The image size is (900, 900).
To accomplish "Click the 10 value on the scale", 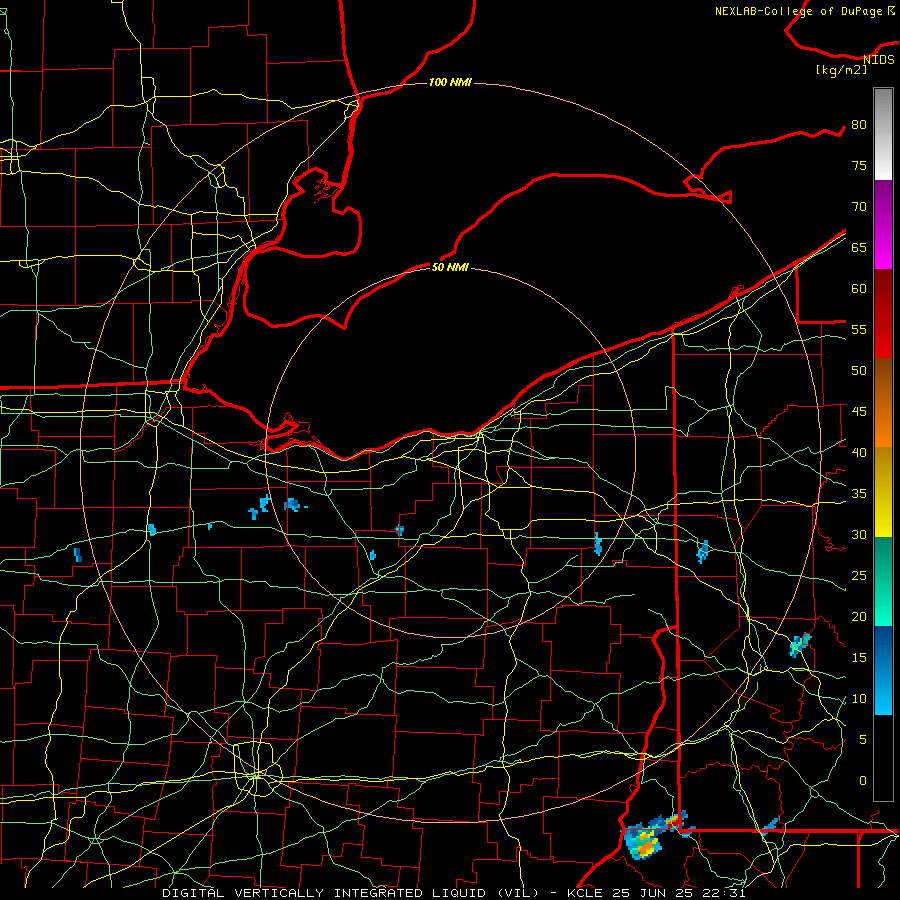I will [x=859, y=699].
